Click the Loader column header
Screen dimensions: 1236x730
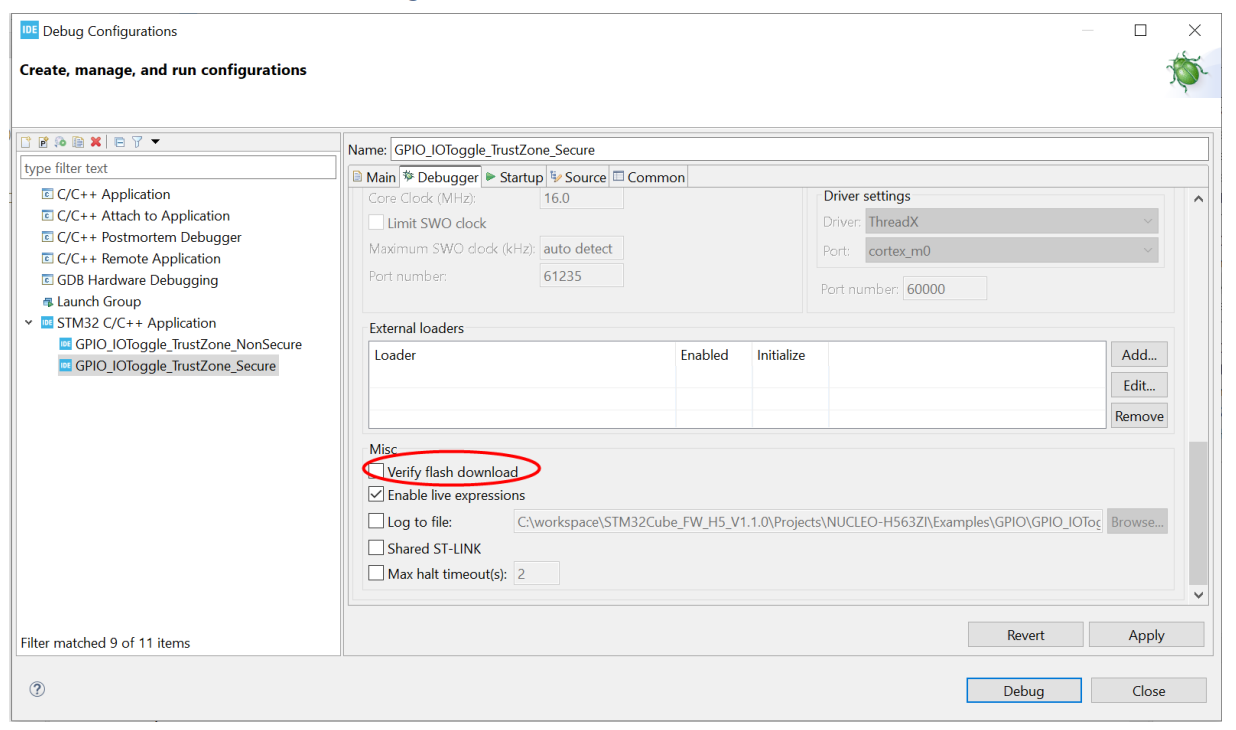click(522, 355)
